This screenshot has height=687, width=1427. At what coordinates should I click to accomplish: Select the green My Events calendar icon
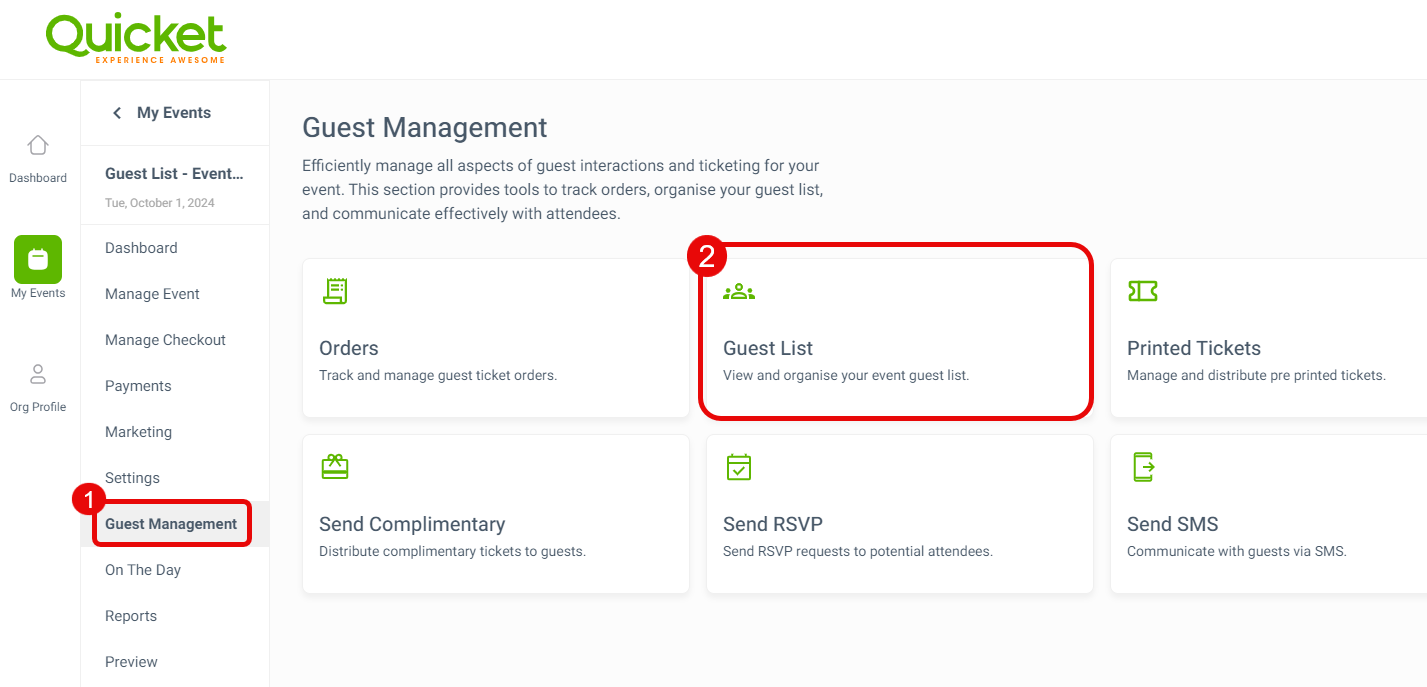pos(38,259)
